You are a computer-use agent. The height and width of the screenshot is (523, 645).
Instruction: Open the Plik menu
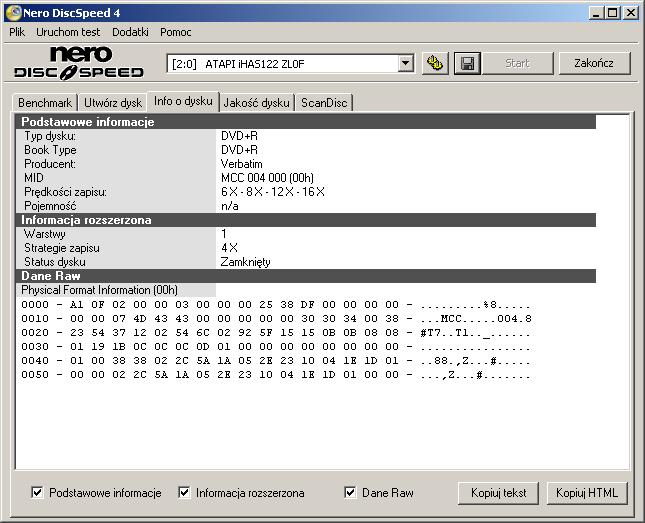tap(17, 32)
